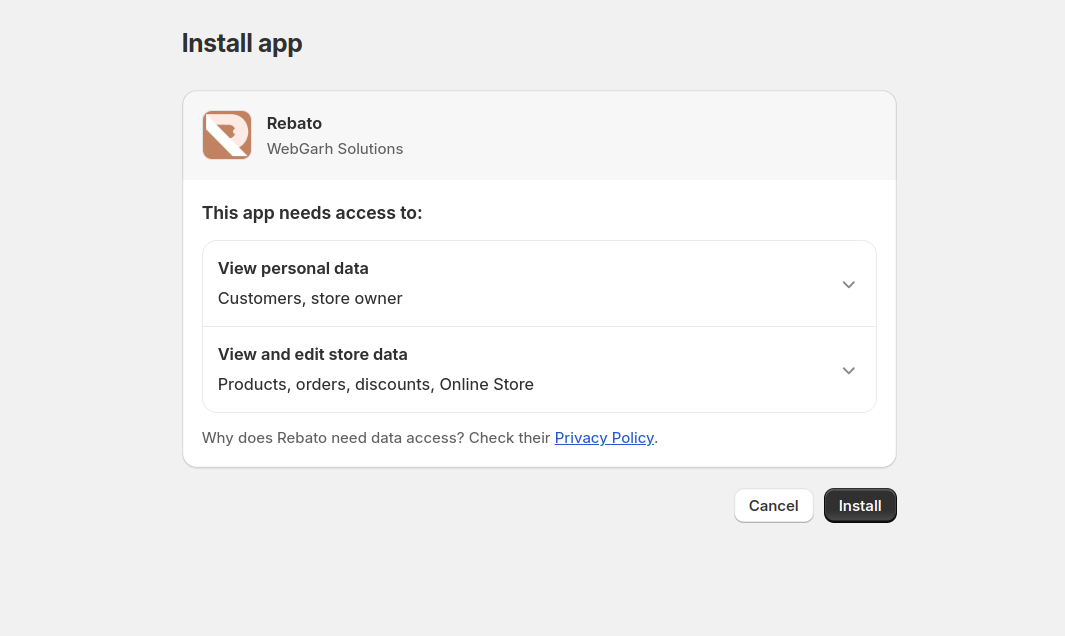Open the Privacy Policy link
The image size is (1065, 636).
coord(604,438)
